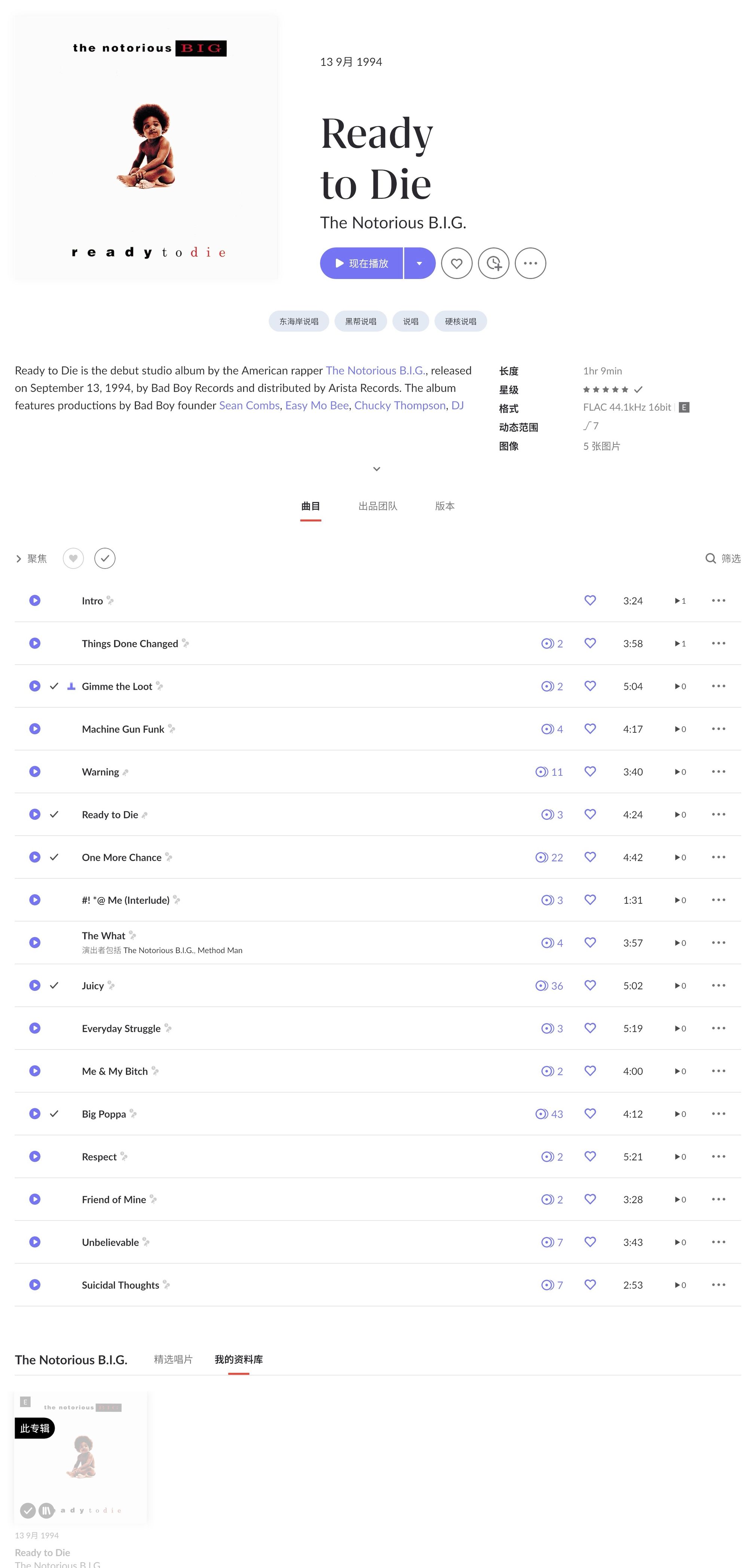This screenshot has width=748, height=1568.
Task: Open the album more options menu
Action: coord(530,263)
